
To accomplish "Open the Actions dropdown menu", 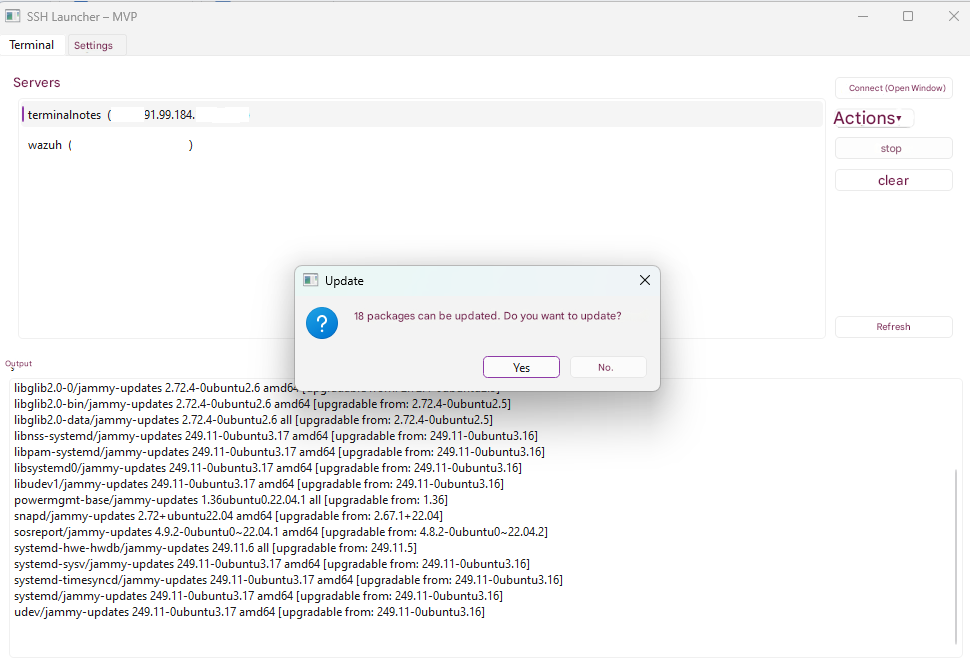I will [x=872, y=118].
